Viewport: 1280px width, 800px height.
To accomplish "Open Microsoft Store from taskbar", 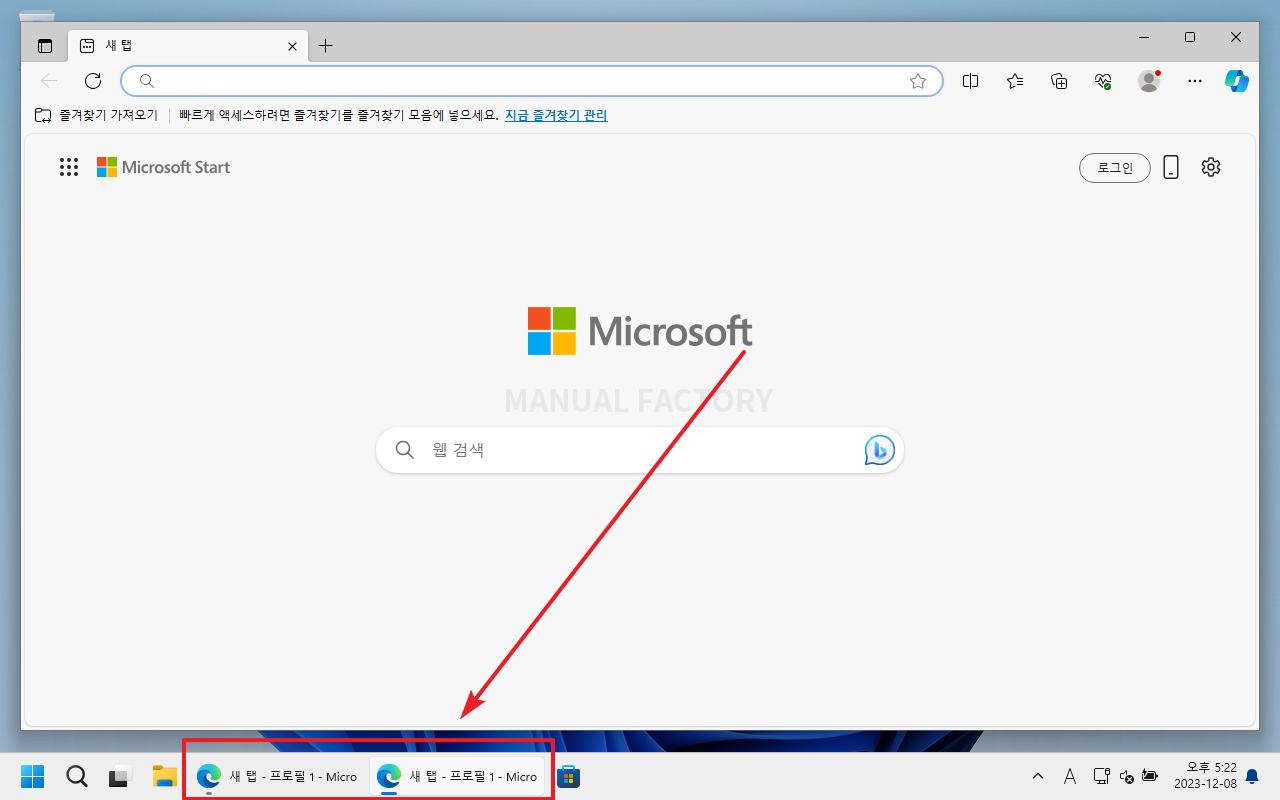I will pos(569,776).
